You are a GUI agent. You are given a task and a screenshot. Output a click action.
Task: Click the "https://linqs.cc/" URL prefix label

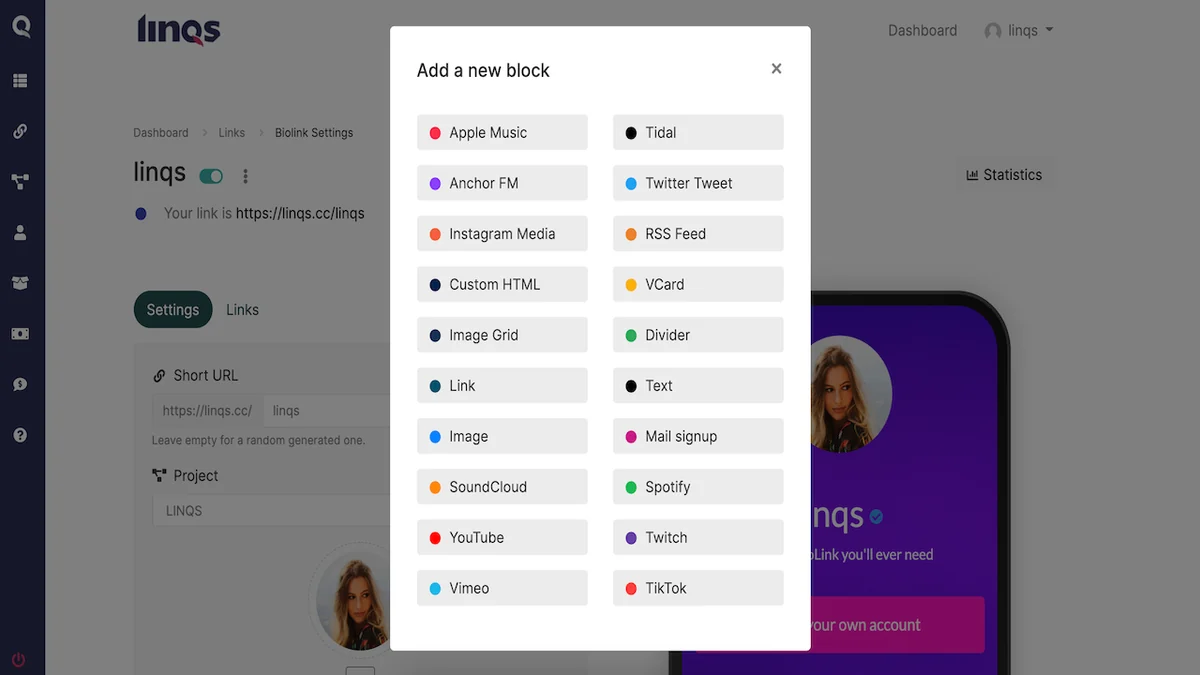[207, 411]
